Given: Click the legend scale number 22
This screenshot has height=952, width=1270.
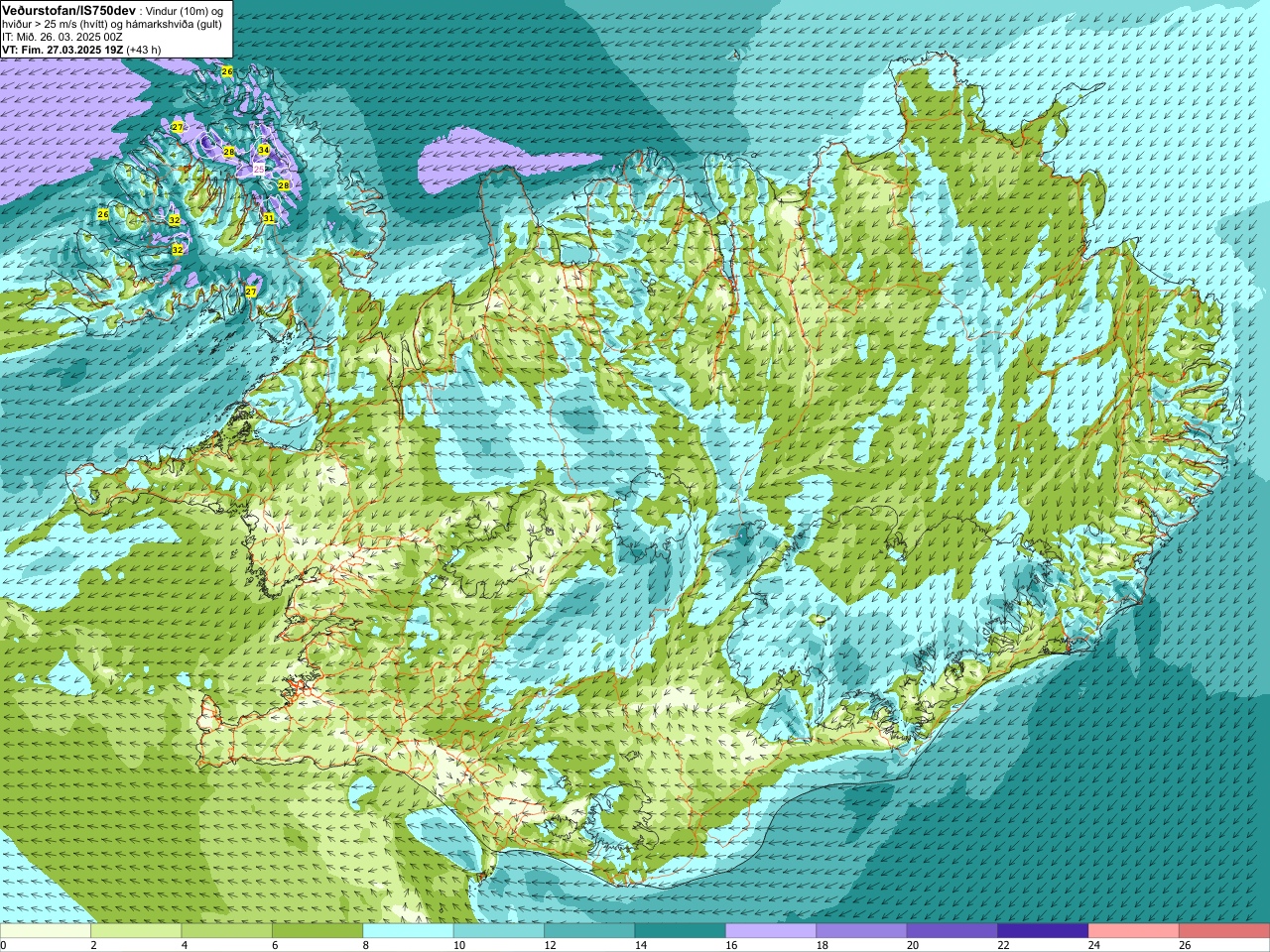Looking at the screenshot, I should click(x=1003, y=945).
